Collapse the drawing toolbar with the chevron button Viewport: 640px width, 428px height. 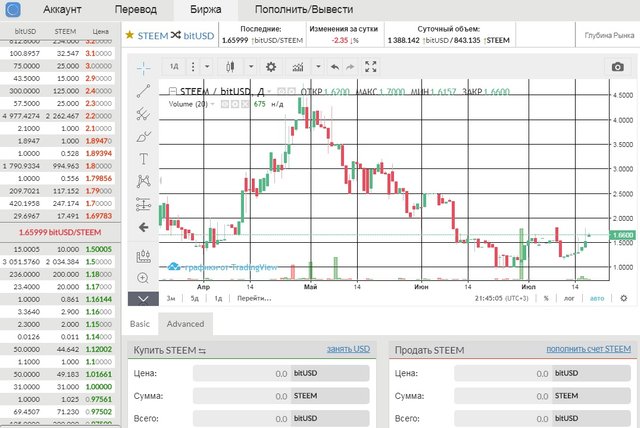coord(143,299)
